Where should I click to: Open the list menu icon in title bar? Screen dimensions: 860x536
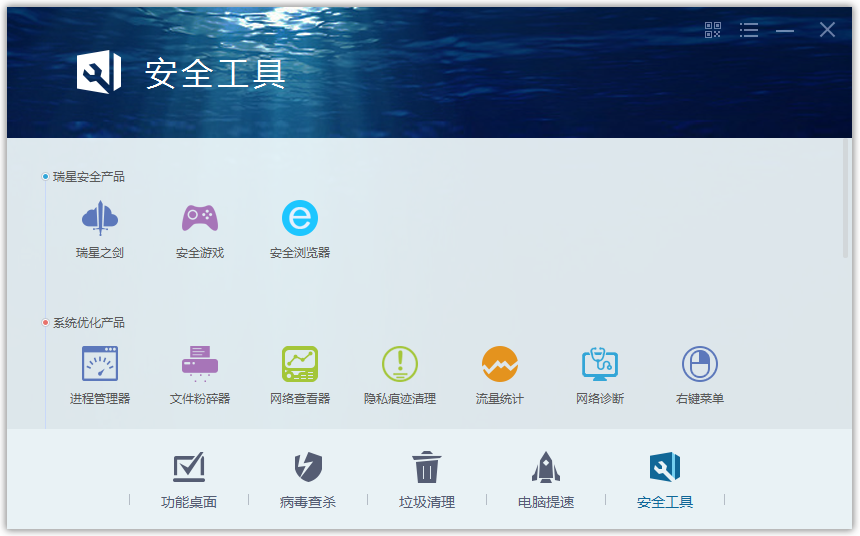pyautogui.click(x=749, y=30)
